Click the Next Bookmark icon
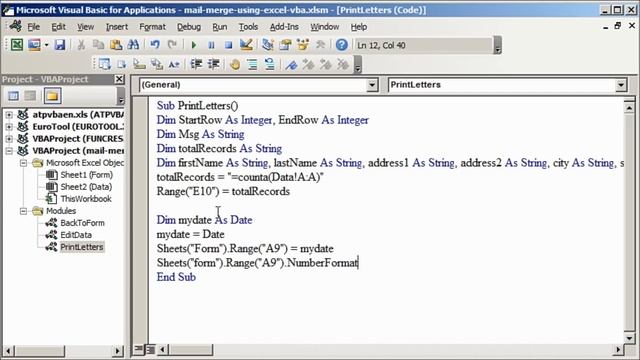The image size is (640, 360). [308, 64]
